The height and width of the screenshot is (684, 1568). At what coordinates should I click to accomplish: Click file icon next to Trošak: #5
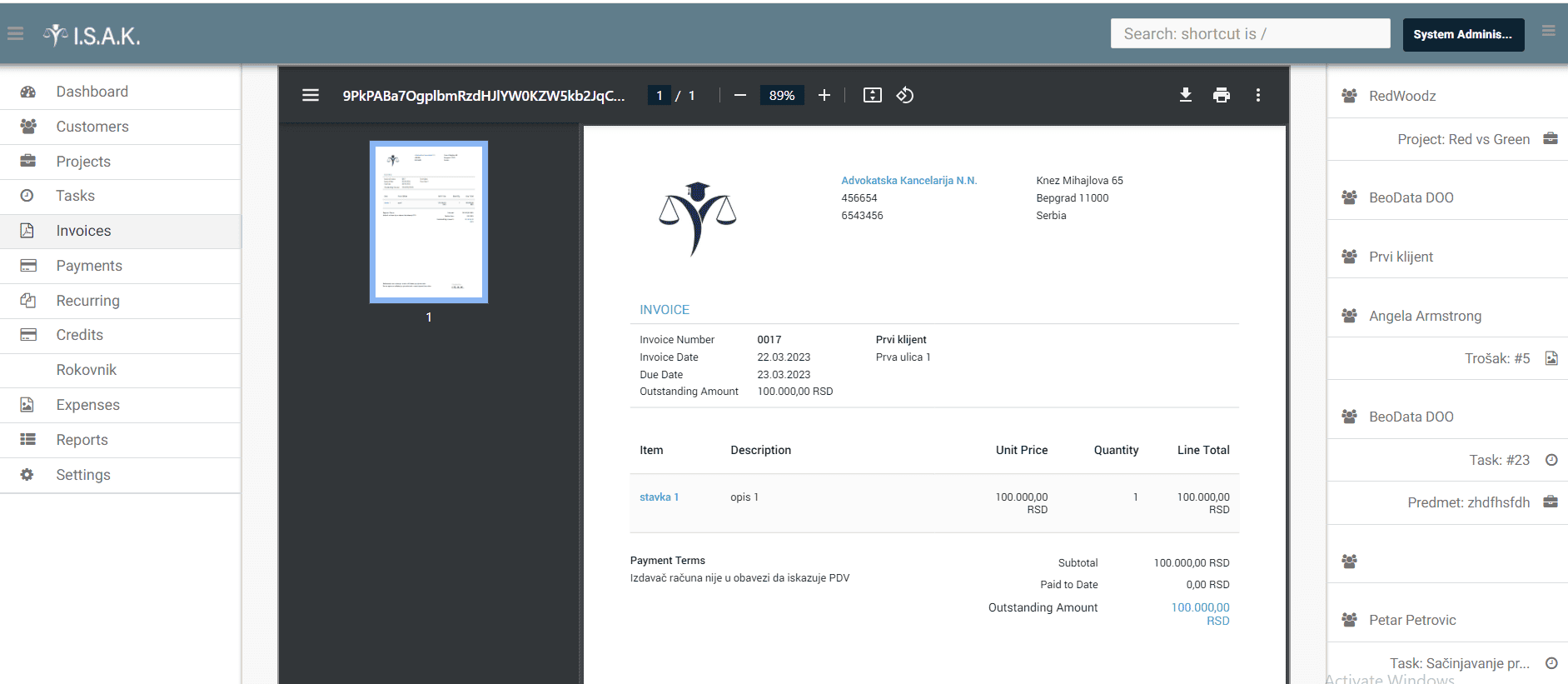tap(1551, 358)
